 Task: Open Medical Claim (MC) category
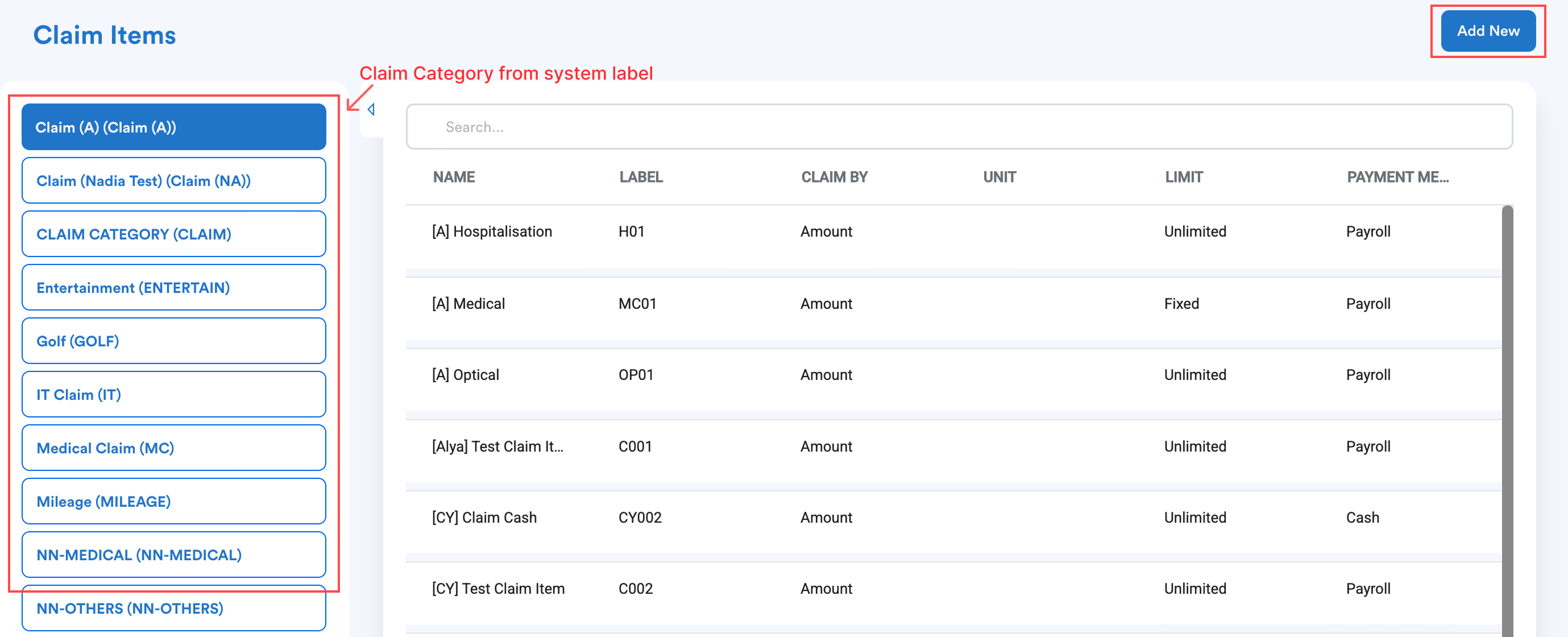pyautogui.click(x=173, y=448)
